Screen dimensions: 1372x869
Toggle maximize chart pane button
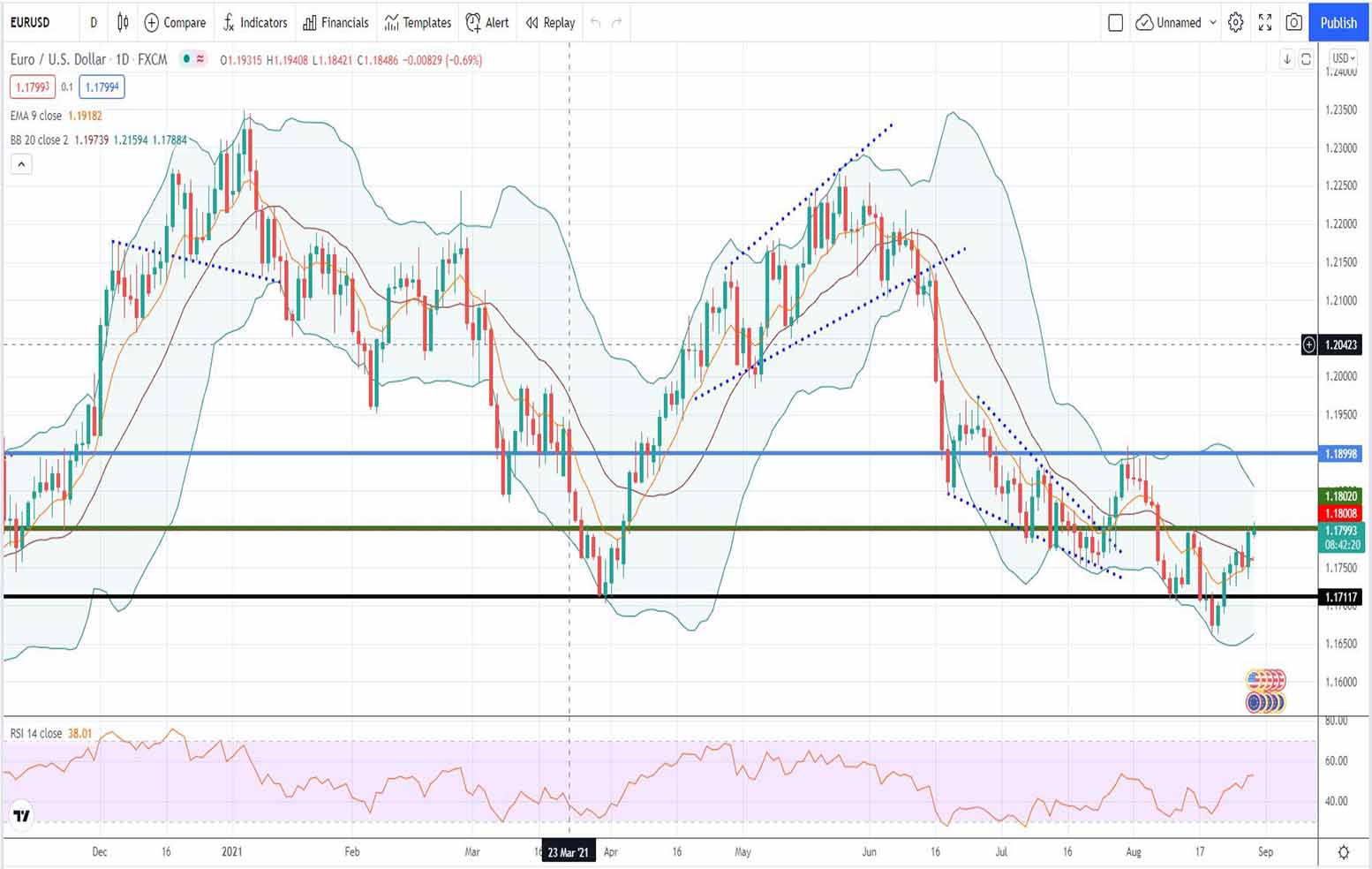point(1306,59)
